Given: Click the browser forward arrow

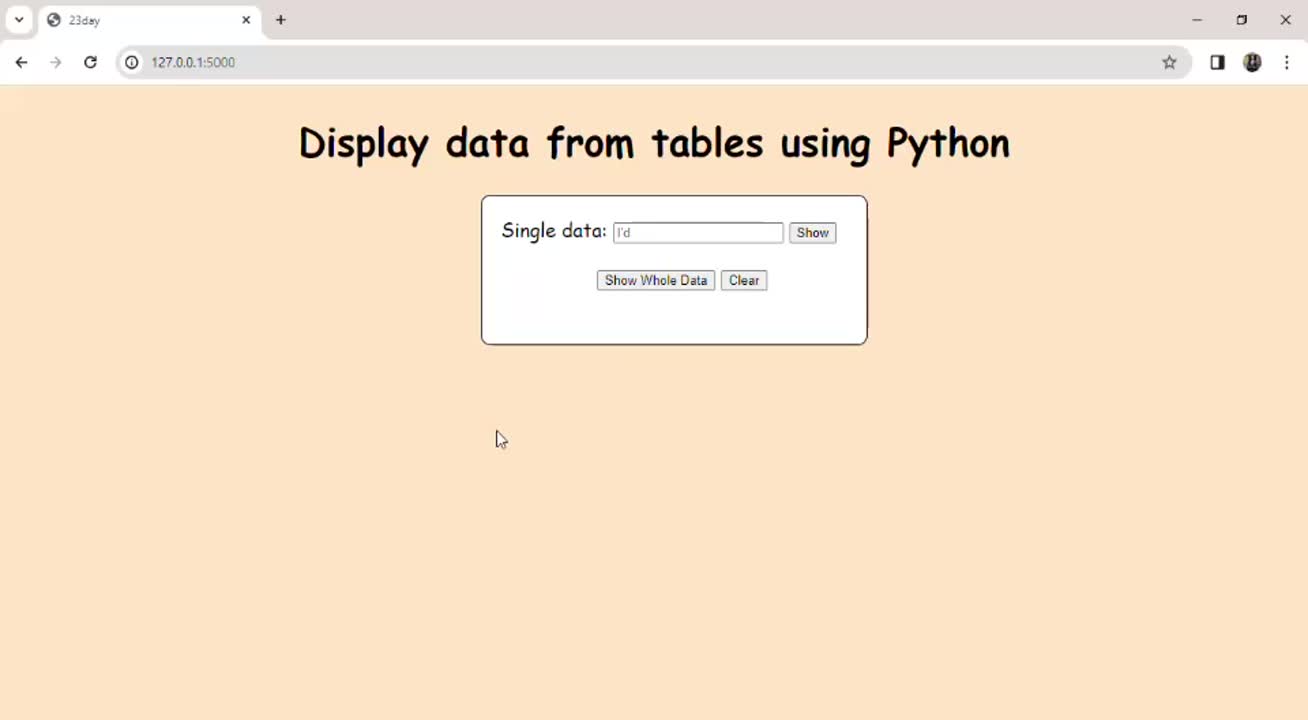Looking at the screenshot, I should [x=56, y=62].
